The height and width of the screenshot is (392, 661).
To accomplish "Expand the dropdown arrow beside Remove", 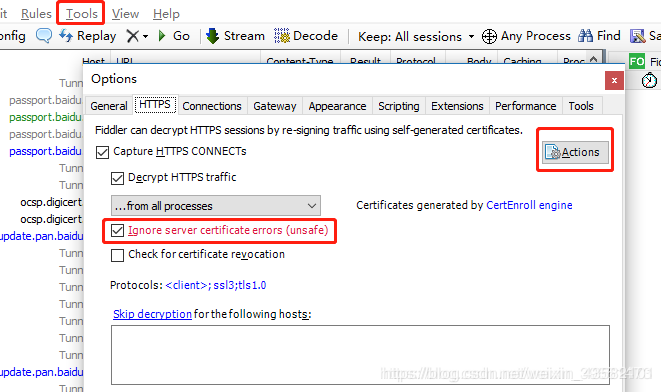I will click(x=145, y=37).
